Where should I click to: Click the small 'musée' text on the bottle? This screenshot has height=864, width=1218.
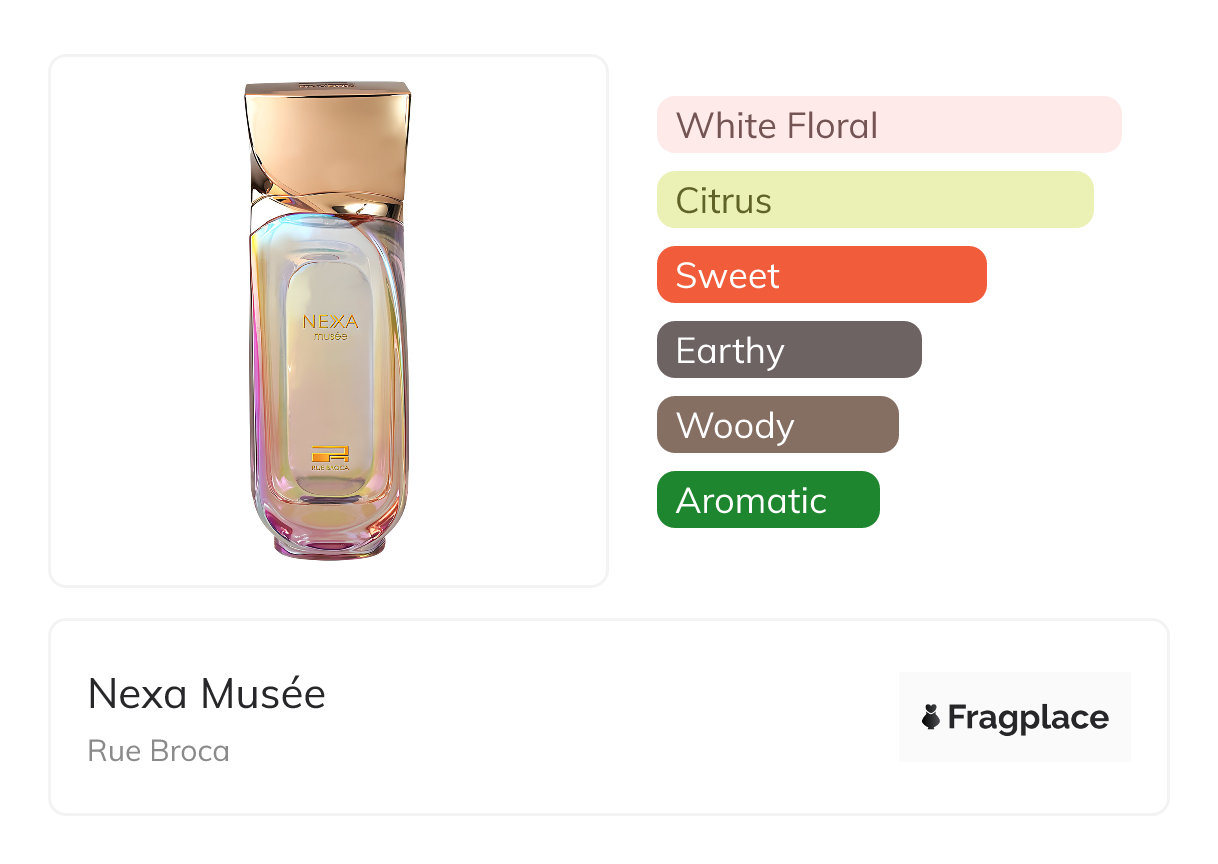330,337
